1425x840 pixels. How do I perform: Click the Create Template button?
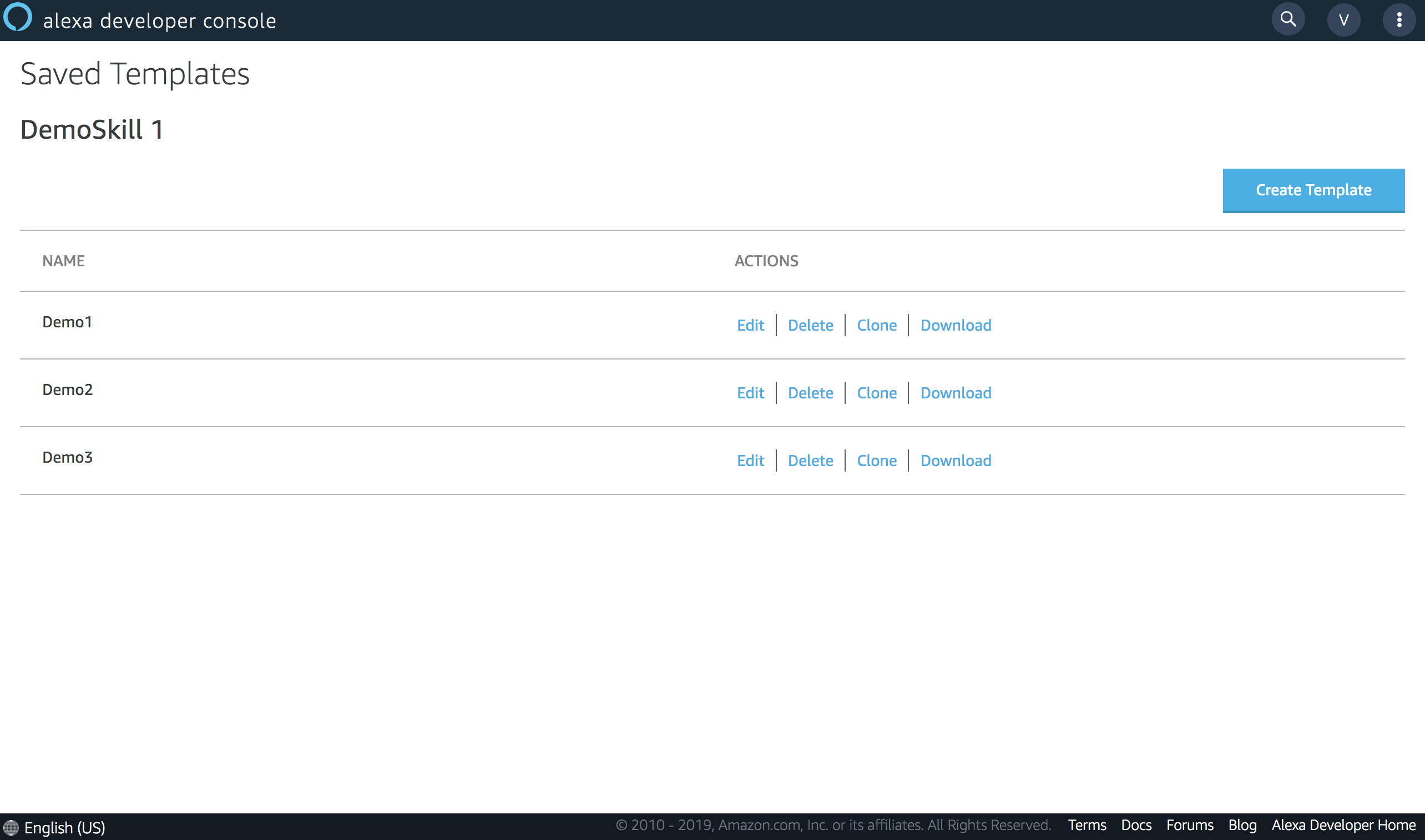click(1313, 190)
